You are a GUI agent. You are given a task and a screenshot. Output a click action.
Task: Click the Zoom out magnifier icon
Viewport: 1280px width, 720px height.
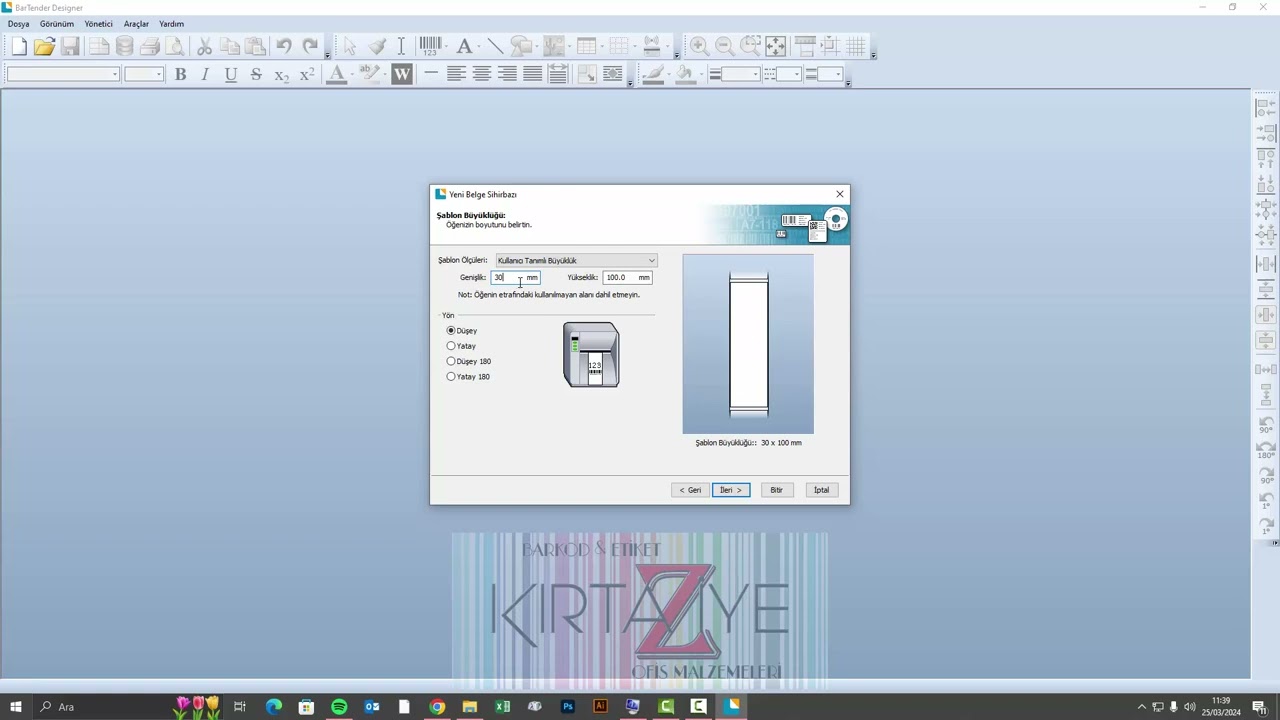coord(725,46)
